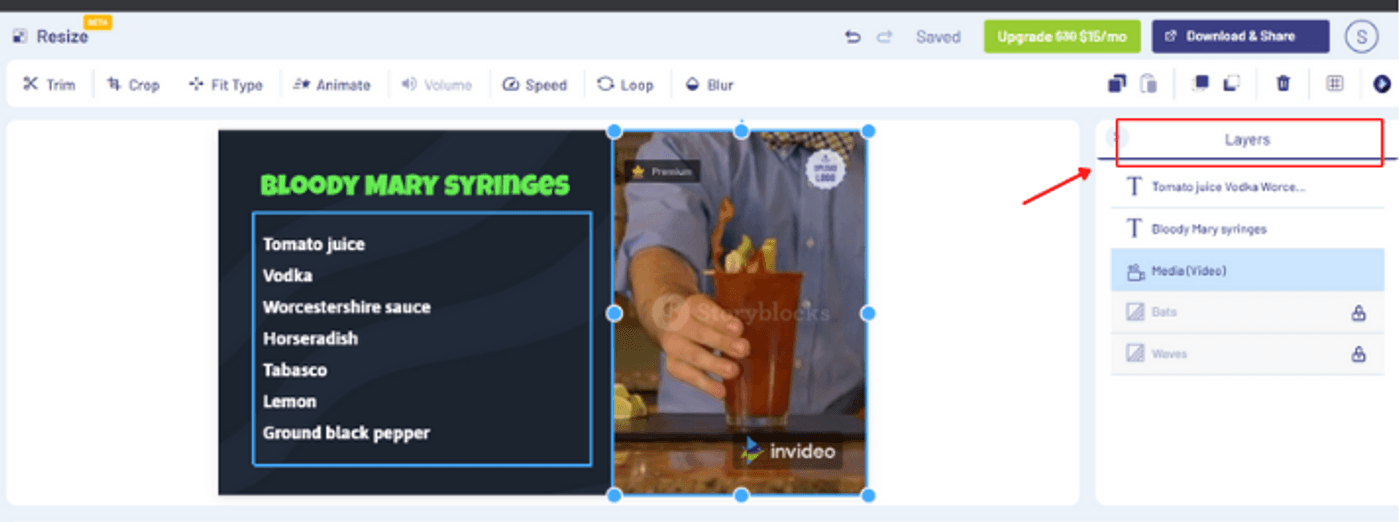Open the Fit Type options

click(x=225, y=85)
